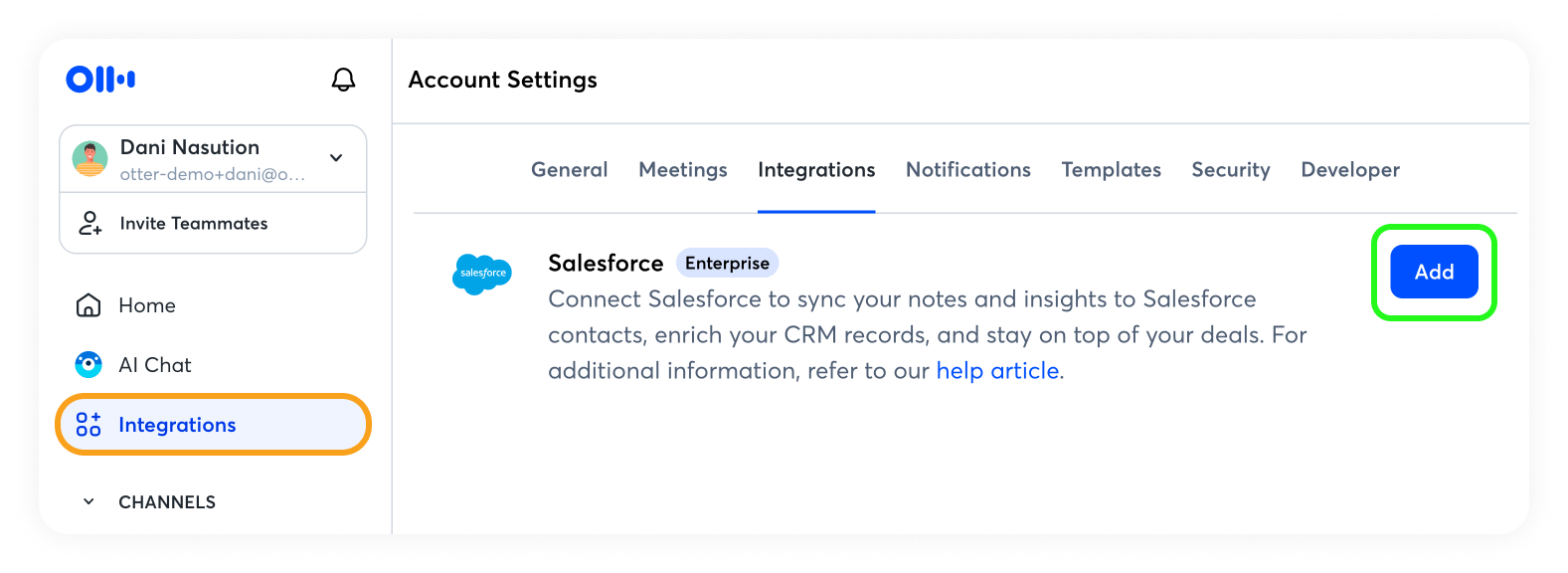Open the Meetings tab
1568x573 pixels.
click(683, 170)
